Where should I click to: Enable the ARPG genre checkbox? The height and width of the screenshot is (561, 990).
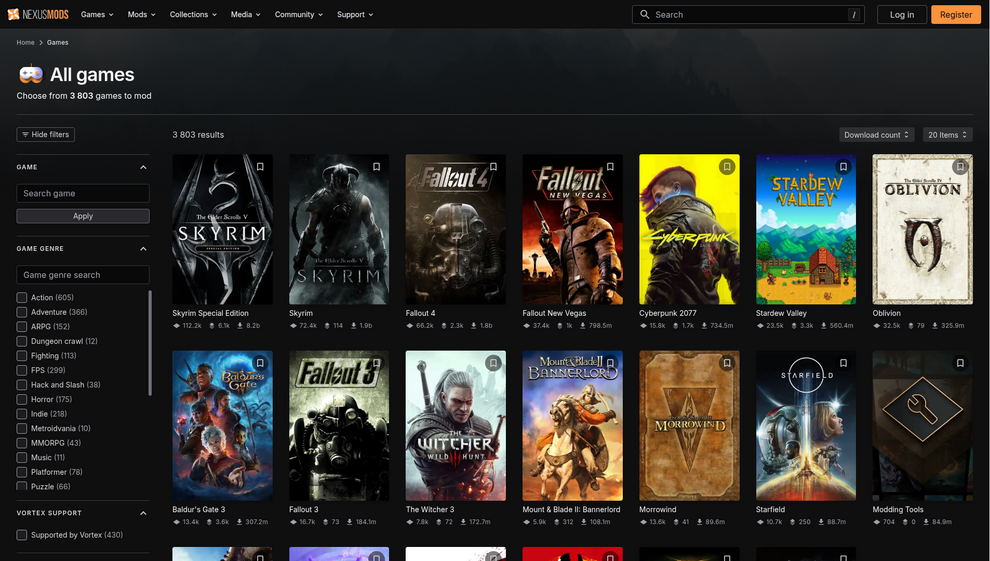tap(21, 326)
